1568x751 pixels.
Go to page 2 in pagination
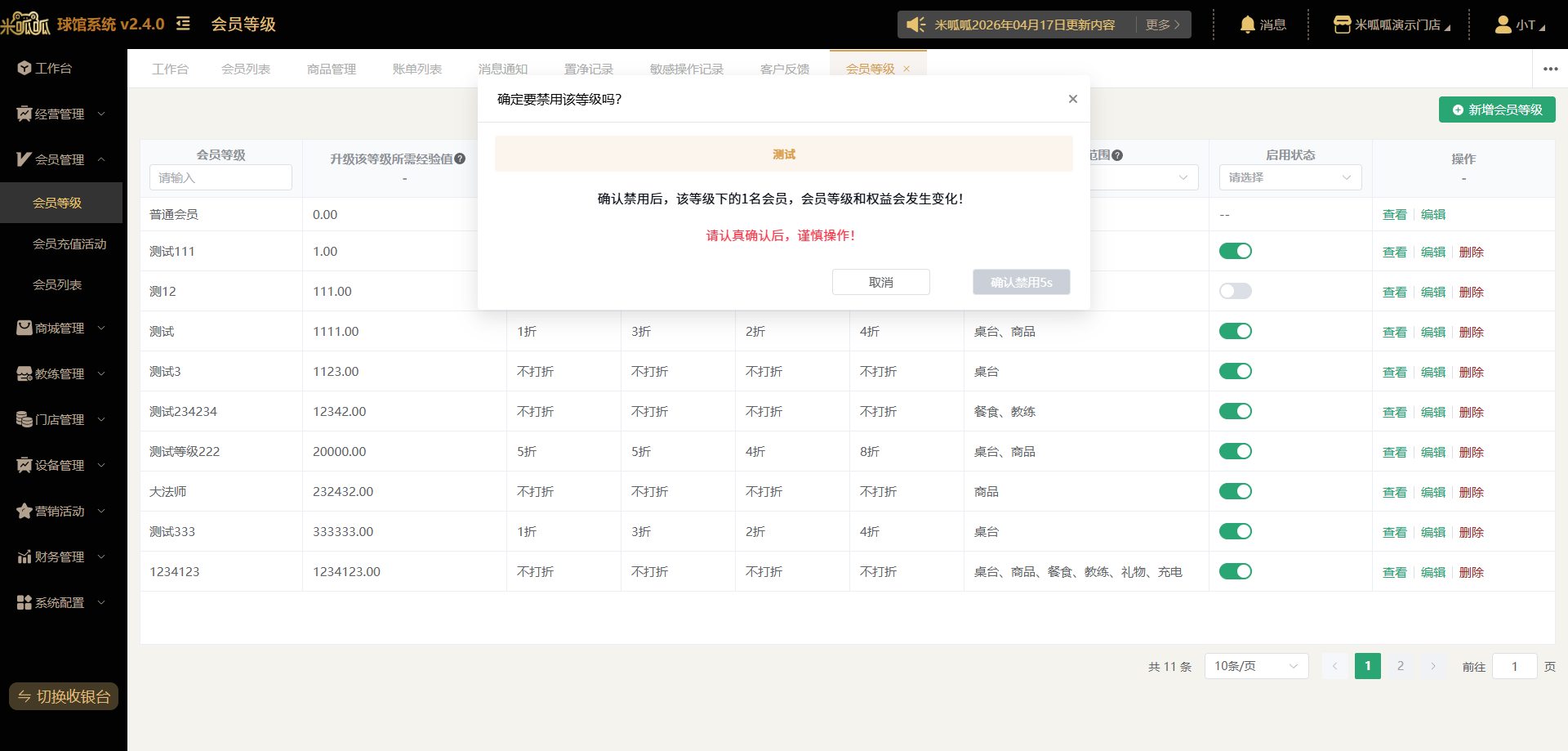click(1401, 666)
